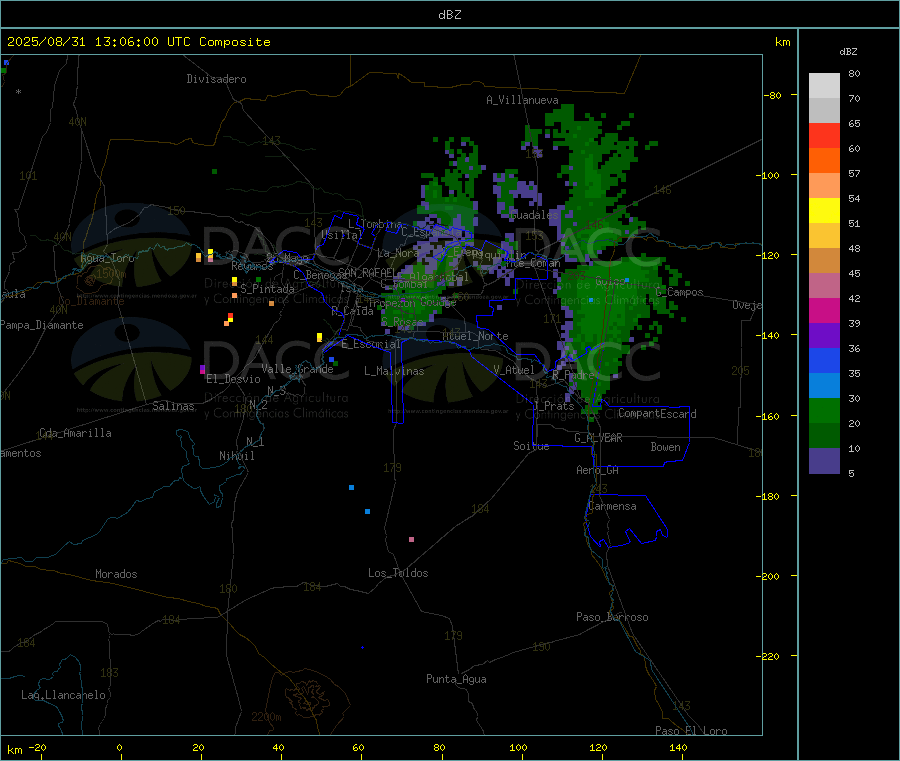Click the yellow 54 dBZ legend swatch
The height and width of the screenshot is (761, 900).
pos(824,211)
